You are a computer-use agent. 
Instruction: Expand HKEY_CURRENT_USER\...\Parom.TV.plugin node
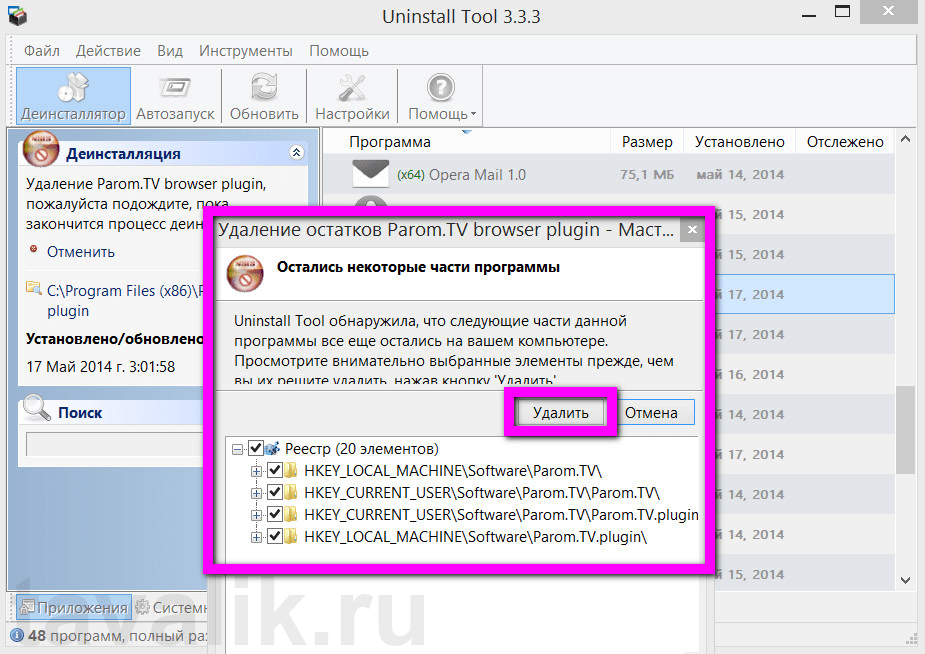[x=256, y=515]
